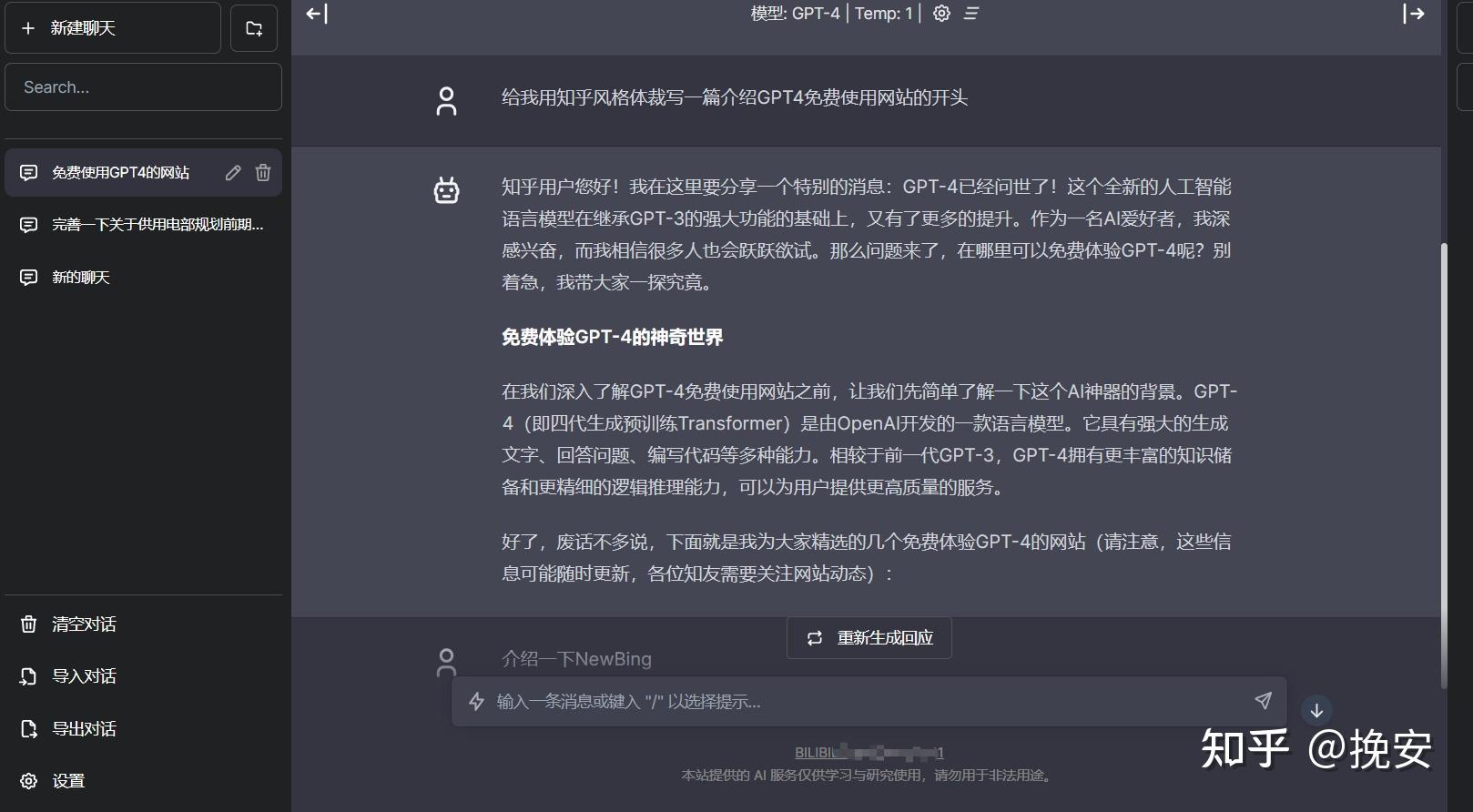1473x812 pixels.
Task: Rename the 免费使用GPT4的网站 chat with pencil icon
Action: coord(233,173)
